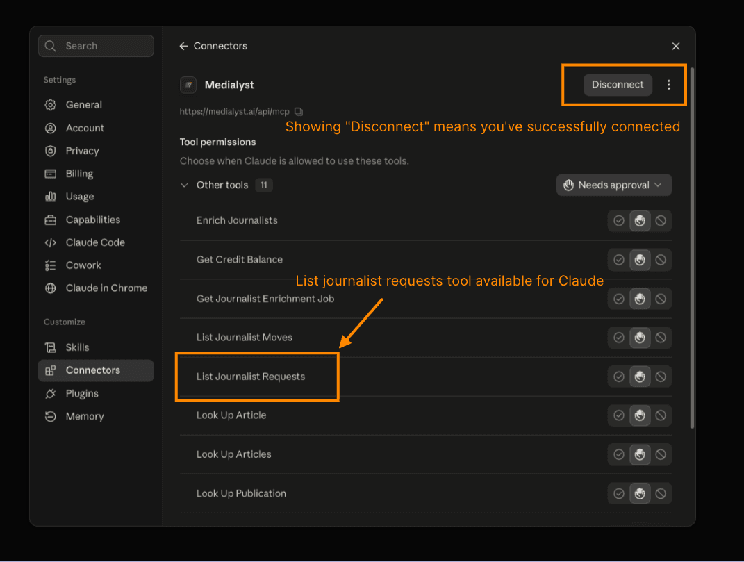
Task: Set Look Up Articles to always allow
Action: [619, 455]
